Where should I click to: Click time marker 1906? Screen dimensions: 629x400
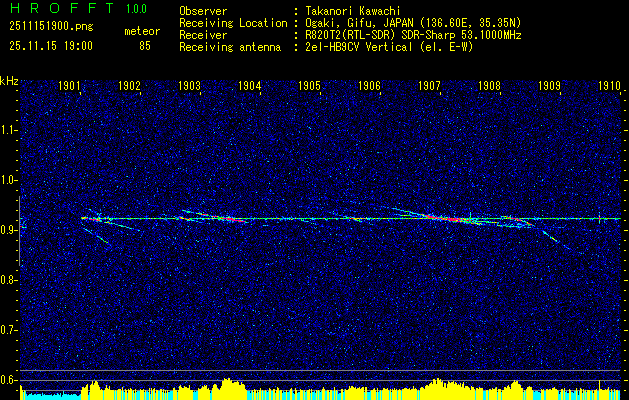click(369, 85)
